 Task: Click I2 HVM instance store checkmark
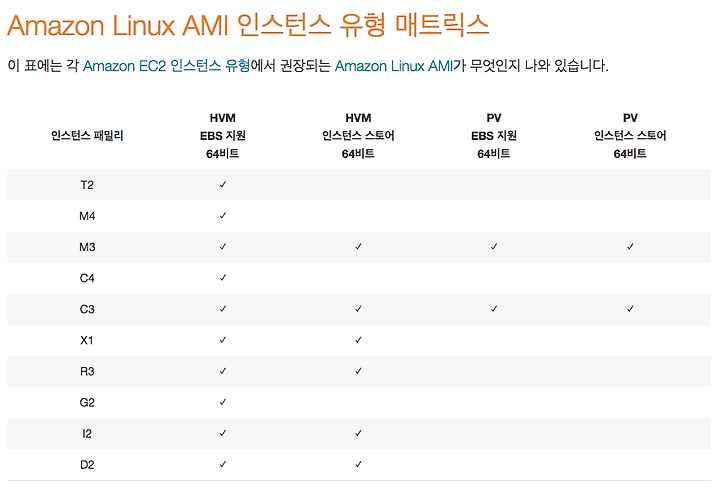tap(358, 433)
